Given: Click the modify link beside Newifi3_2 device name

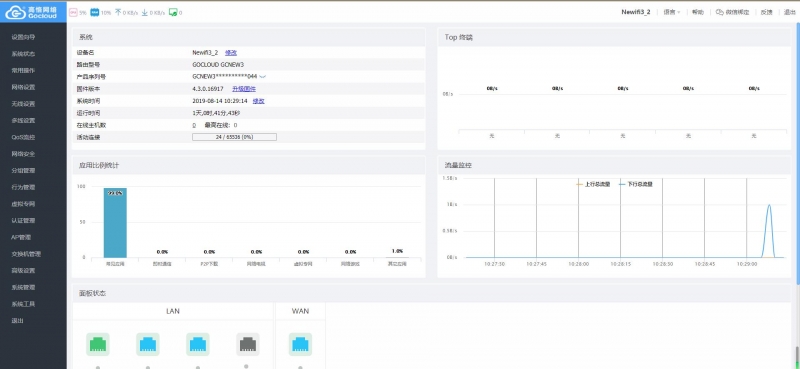Looking at the screenshot, I should point(231,53).
